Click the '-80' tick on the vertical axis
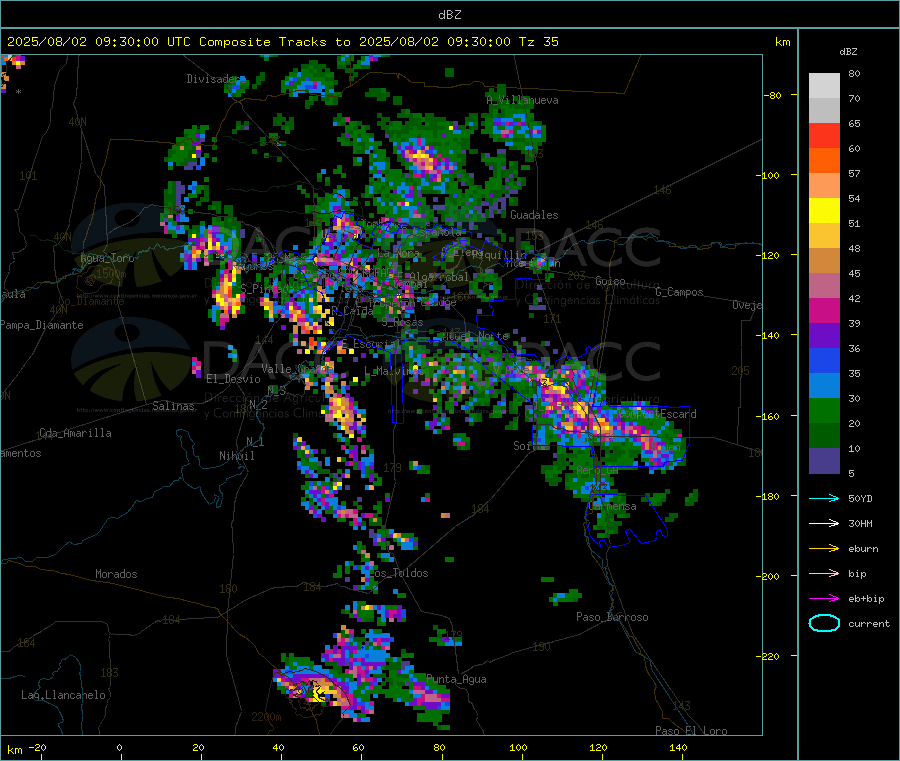The width and height of the screenshot is (900, 761). tap(773, 95)
